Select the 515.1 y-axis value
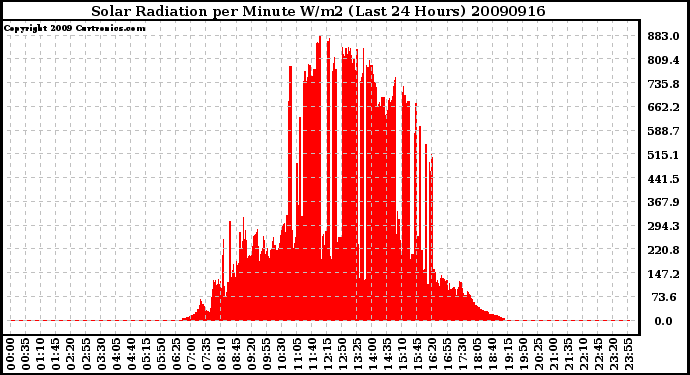The height and width of the screenshot is (375, 690). click(x=664, y=154)
